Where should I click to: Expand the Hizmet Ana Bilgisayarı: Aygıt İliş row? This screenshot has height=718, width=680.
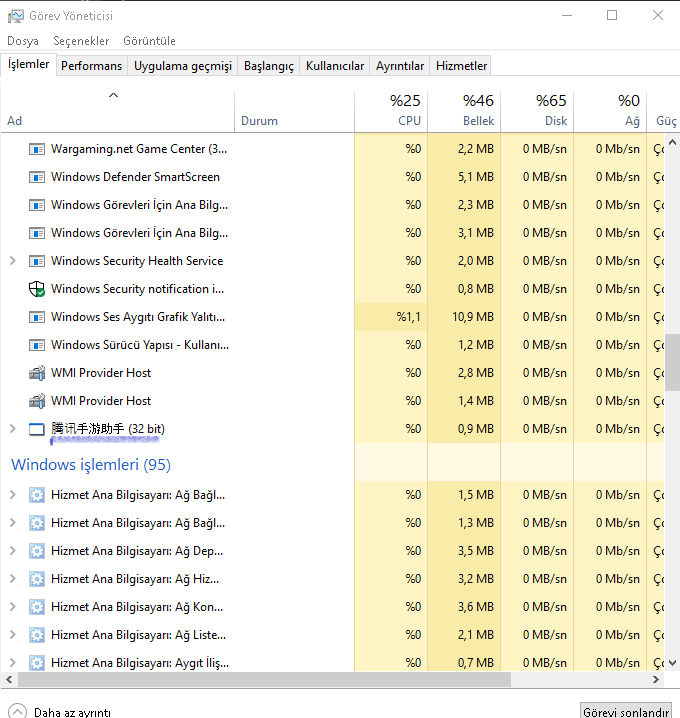(13, 663)
